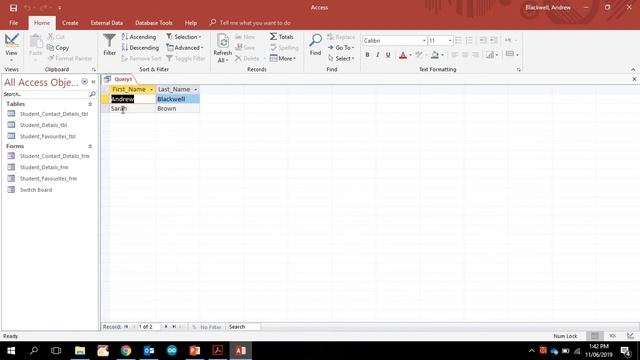
Task: Open the font name Calibri combo box
Action: [x=394, y=40]
